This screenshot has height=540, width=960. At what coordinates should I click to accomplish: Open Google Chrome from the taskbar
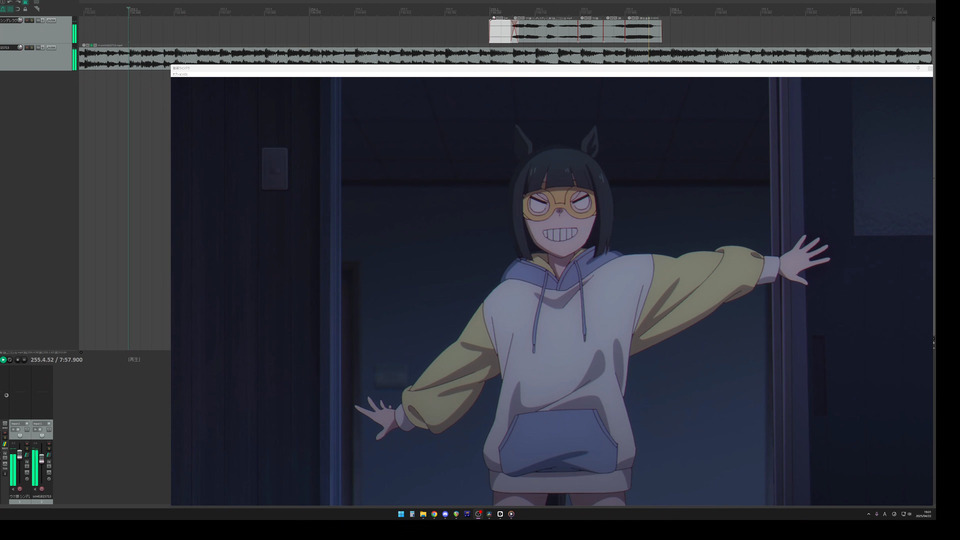click(434, 514)
